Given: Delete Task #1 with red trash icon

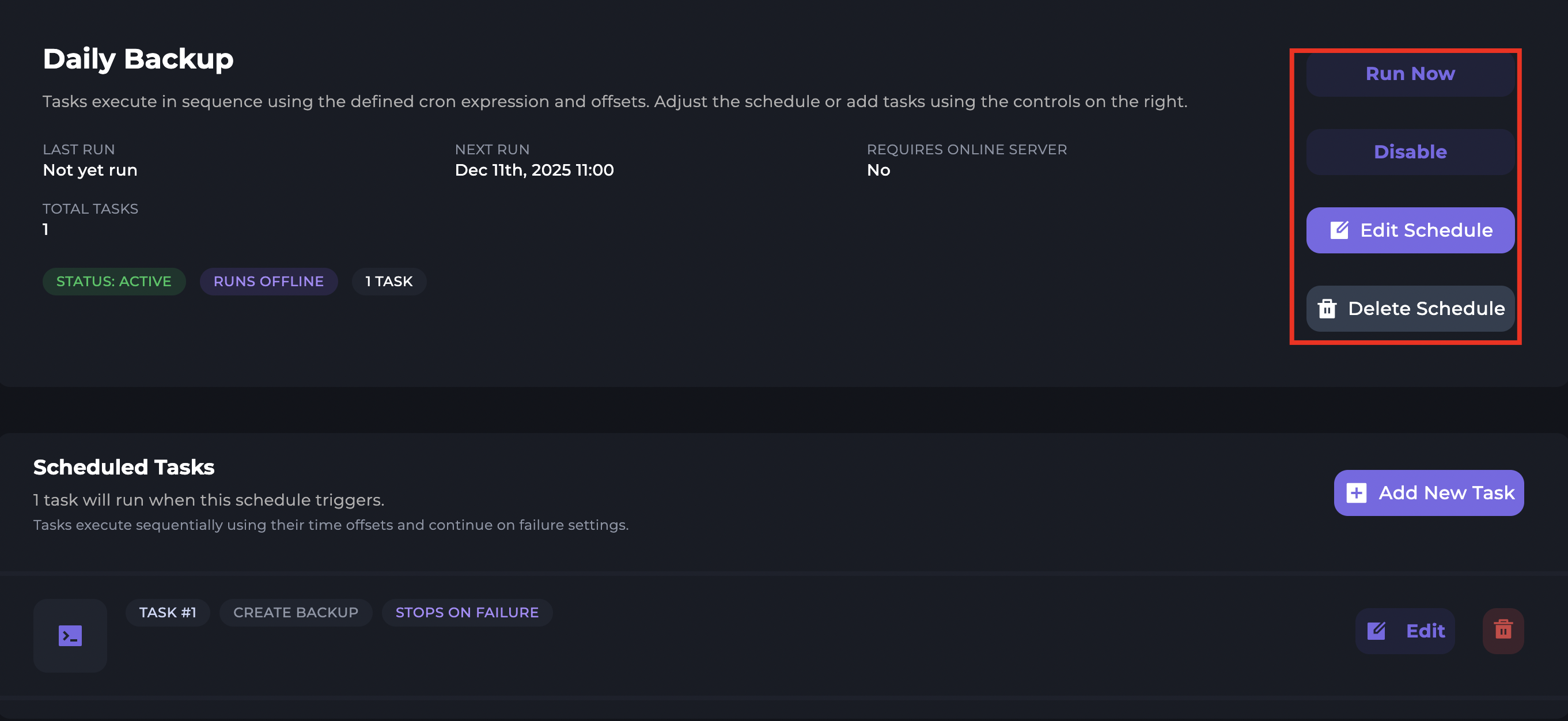Looking at the screenshot, I should point(1503,631).
